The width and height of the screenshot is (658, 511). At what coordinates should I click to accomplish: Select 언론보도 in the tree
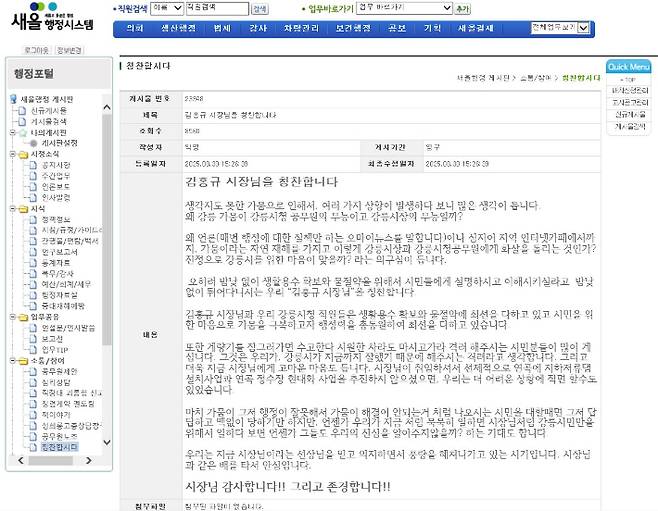pyautogui.click(x=55, y=187)
